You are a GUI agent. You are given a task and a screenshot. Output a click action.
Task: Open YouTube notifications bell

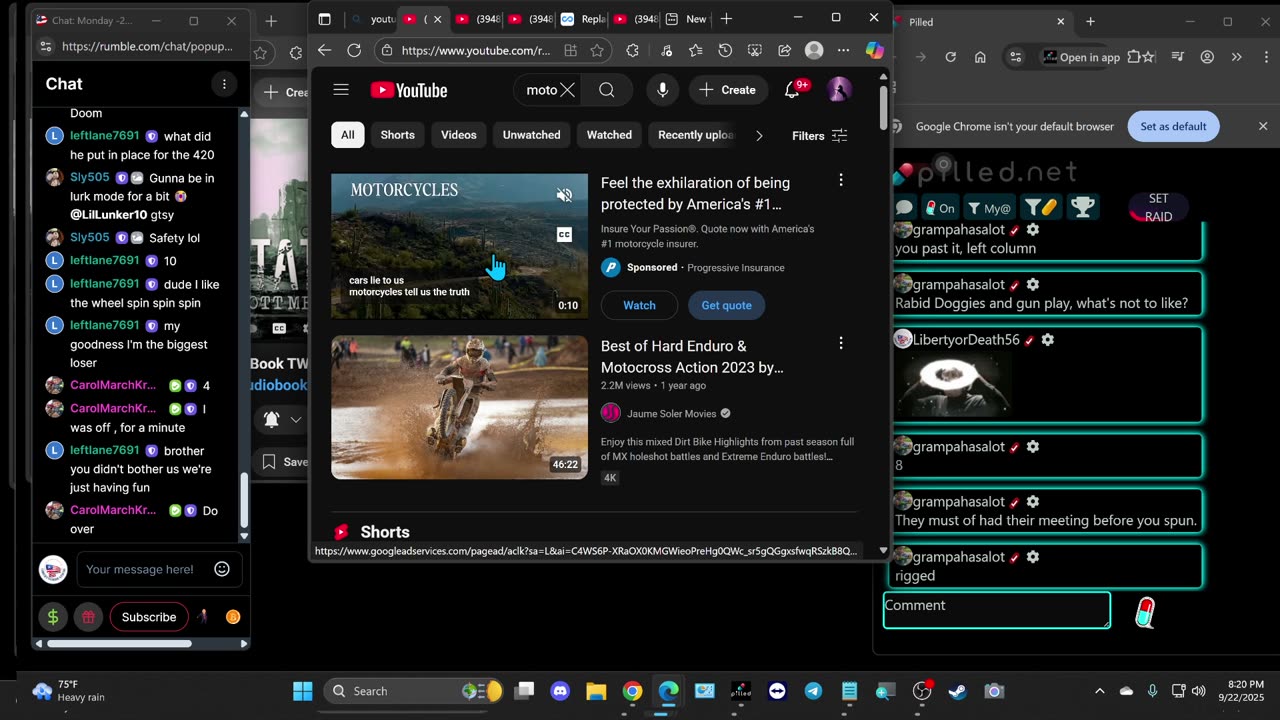coord(792,90)
